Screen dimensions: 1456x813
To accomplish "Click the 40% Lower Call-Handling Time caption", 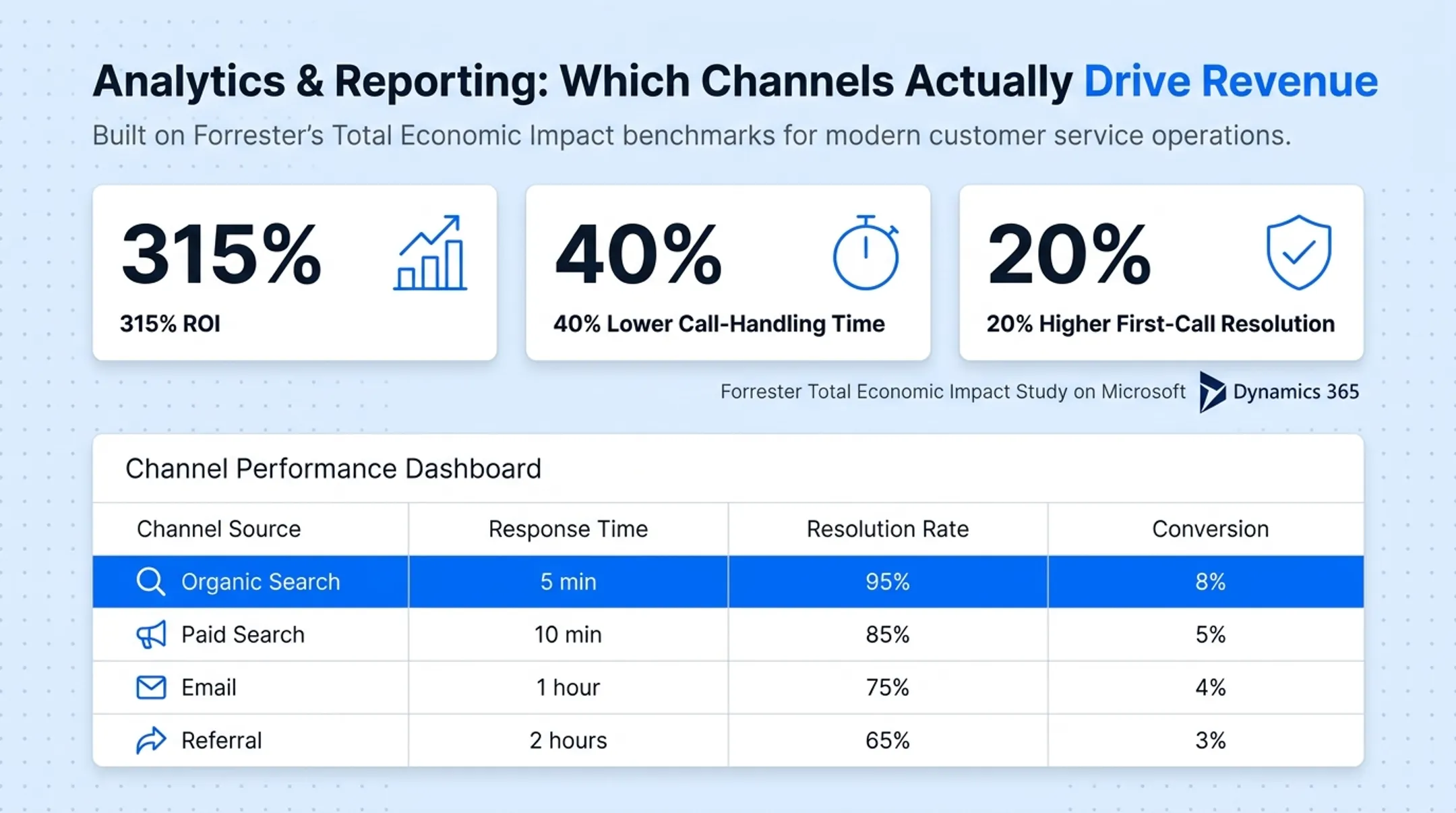I will point(719,324).
